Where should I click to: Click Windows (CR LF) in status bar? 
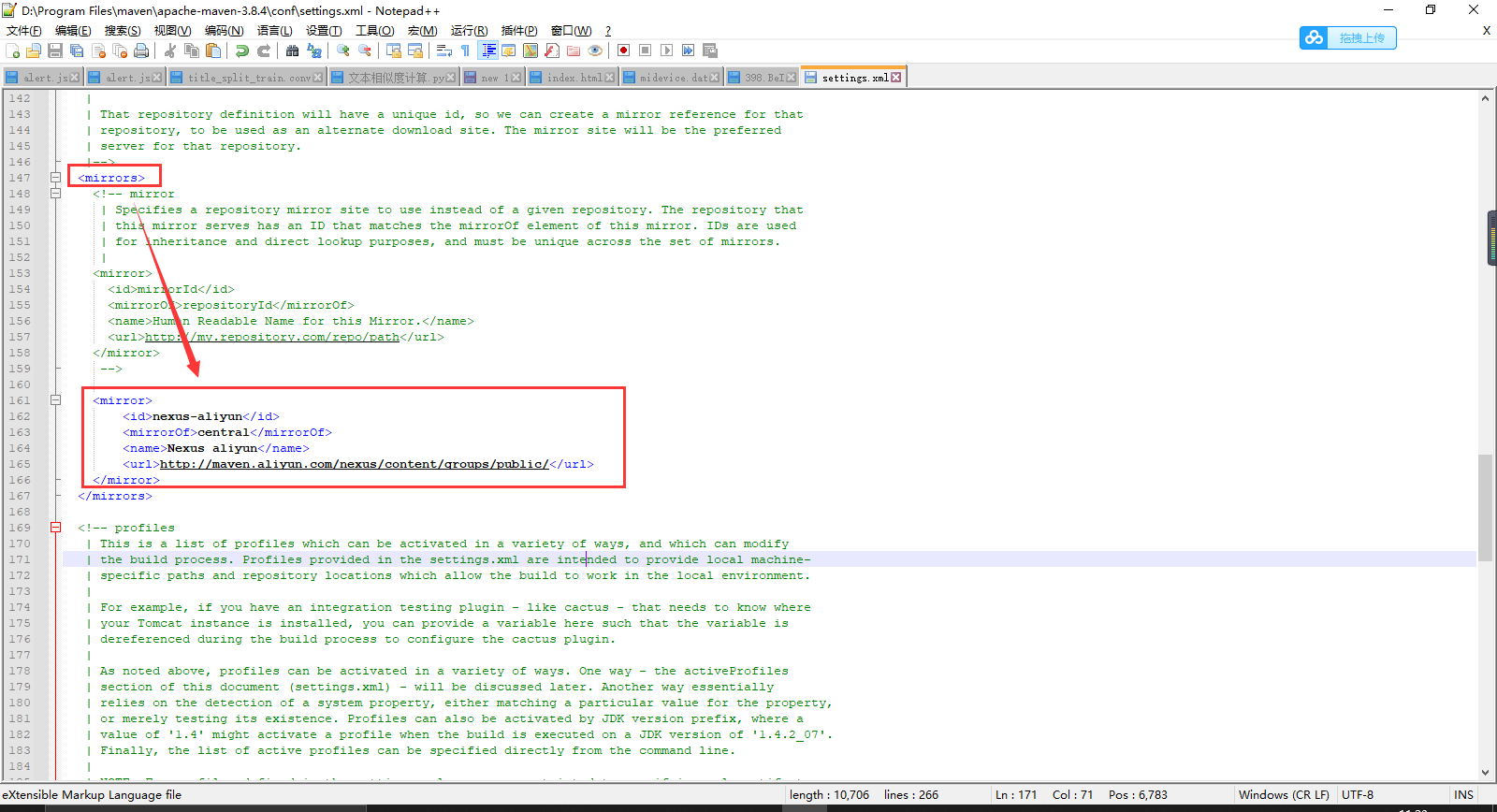pos(1284,795)
